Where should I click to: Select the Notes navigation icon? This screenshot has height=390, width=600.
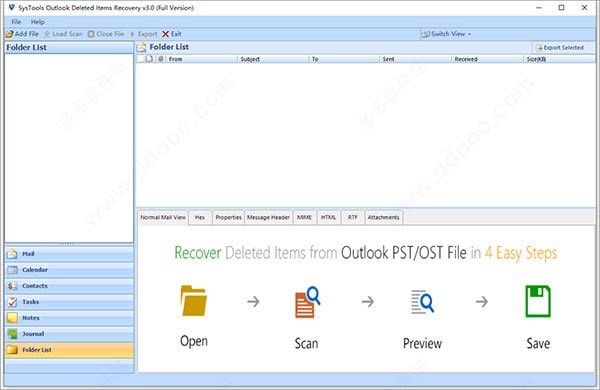(13, 318)
